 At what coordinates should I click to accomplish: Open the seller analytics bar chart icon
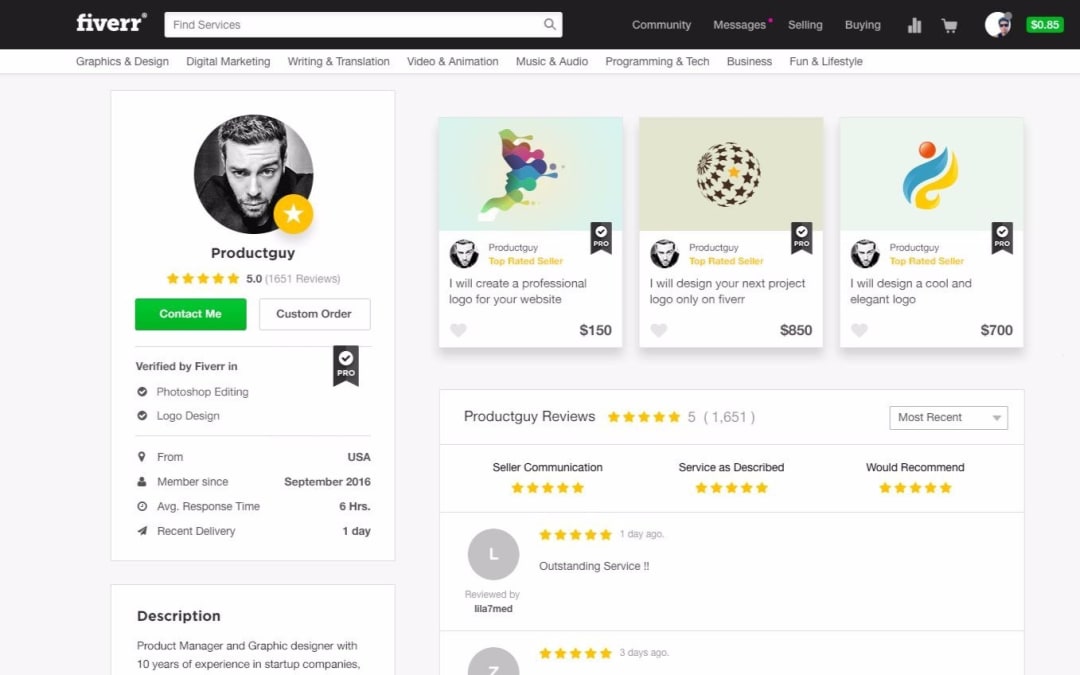914,25
